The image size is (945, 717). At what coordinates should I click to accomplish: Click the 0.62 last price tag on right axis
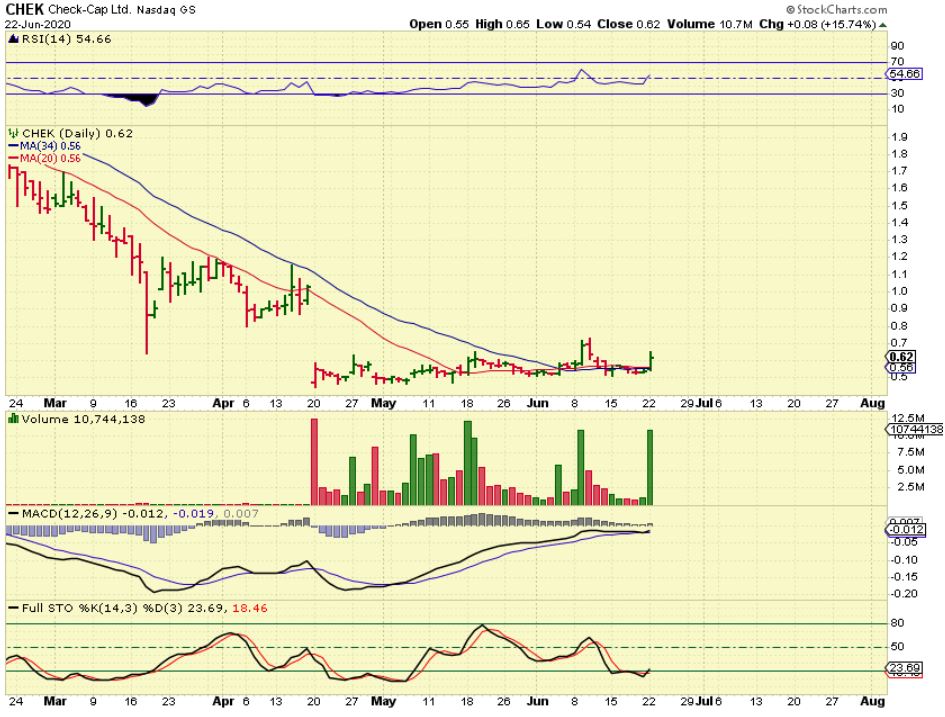[902, 357]
